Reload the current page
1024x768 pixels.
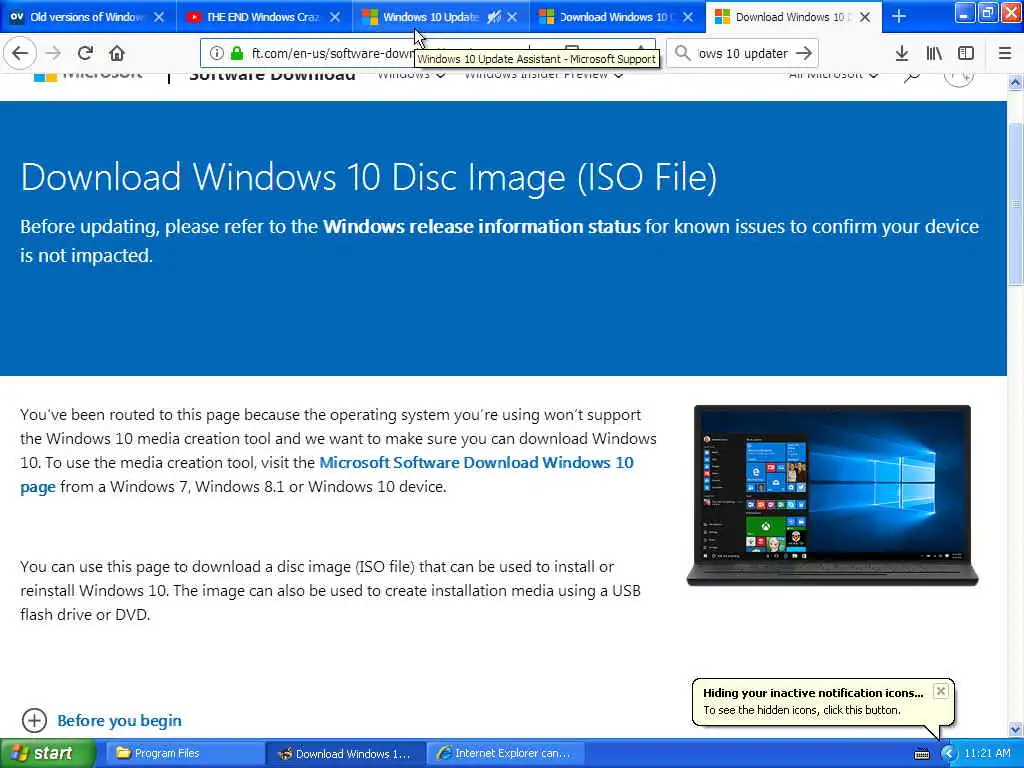click(86, 53)
